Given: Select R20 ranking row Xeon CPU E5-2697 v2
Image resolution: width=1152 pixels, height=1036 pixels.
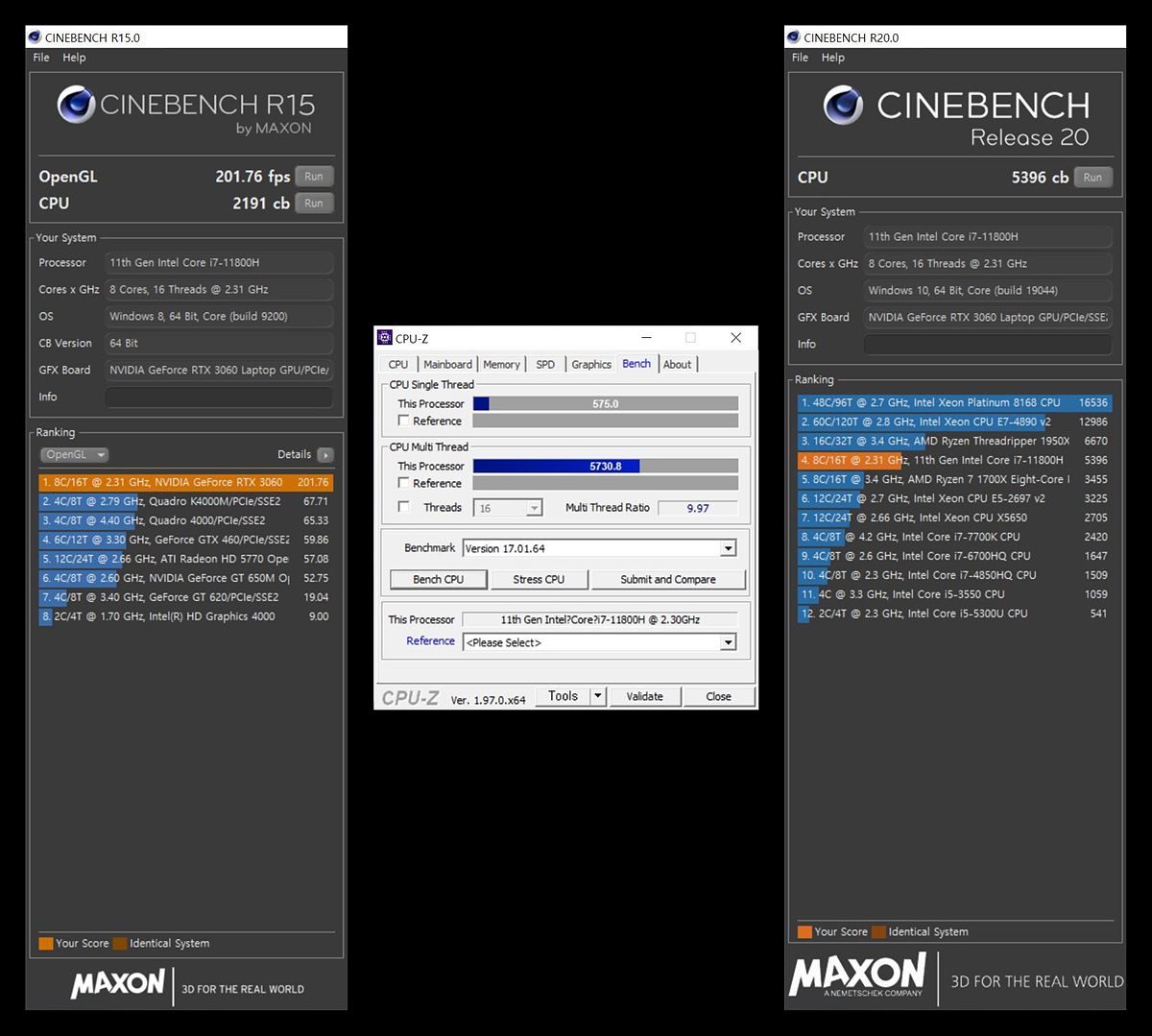Looking at the screenshot, I should pos(954,498).
